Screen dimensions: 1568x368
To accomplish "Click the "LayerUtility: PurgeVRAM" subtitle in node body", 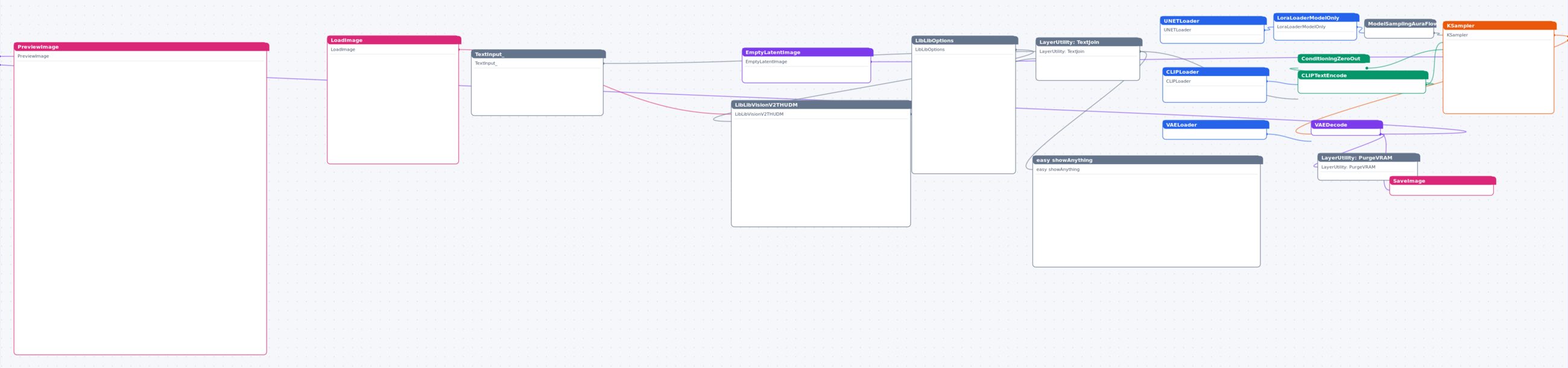I will pyautogui.click(x=1348, y=167).
